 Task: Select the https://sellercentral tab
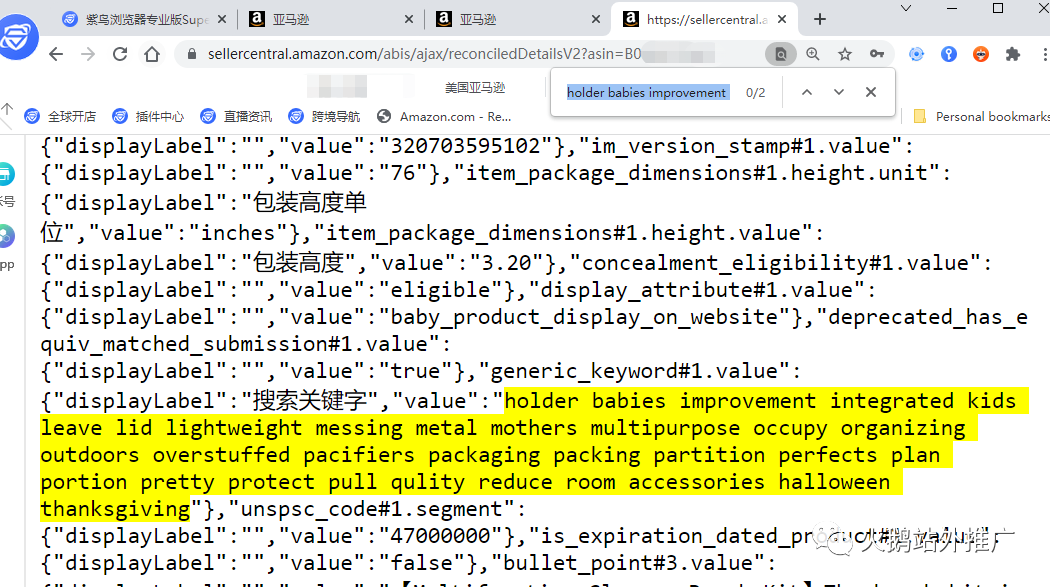(704, 19)
